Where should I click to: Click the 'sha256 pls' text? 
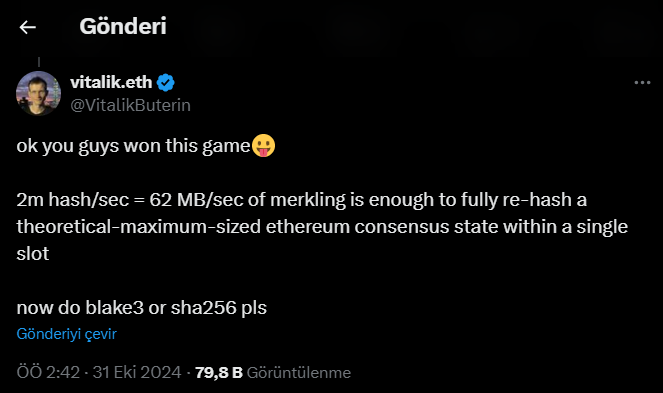point(219,308)
